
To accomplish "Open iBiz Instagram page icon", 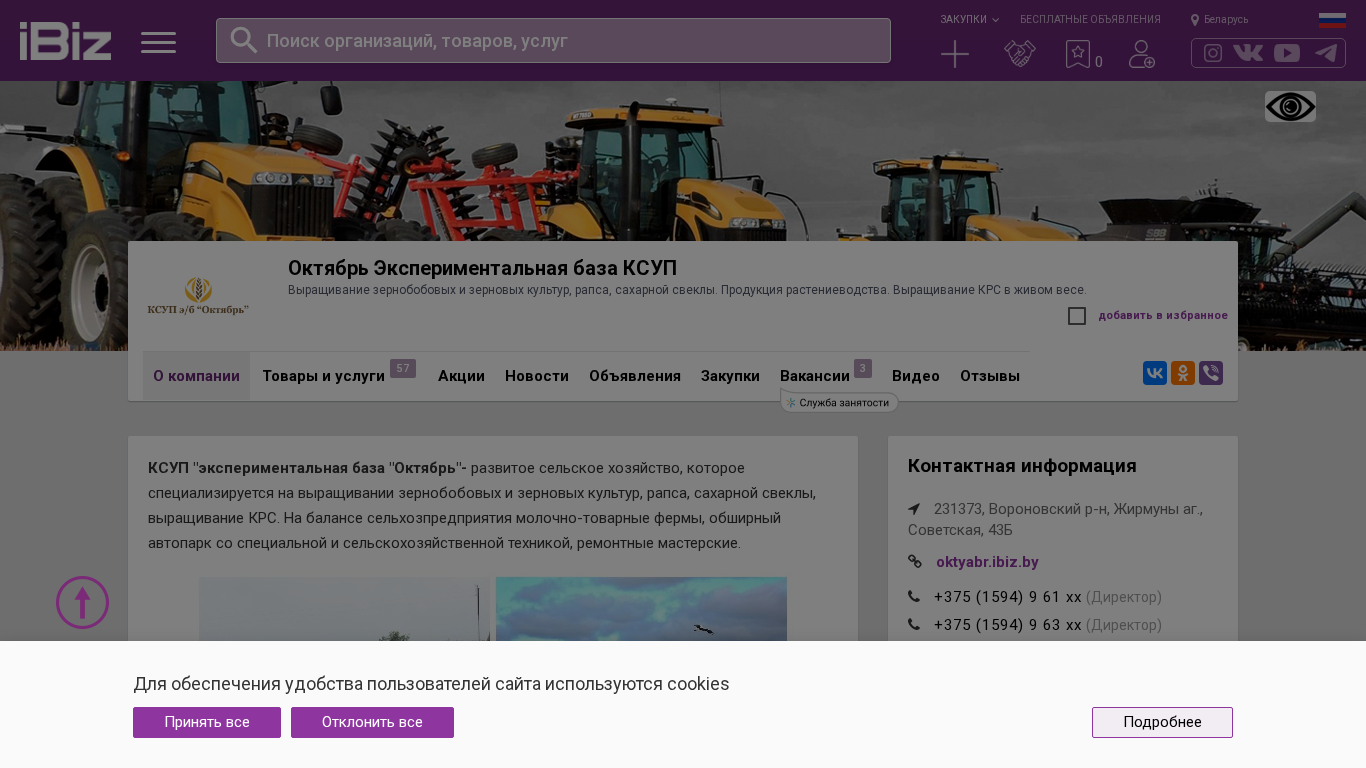I will point(1213,53).
